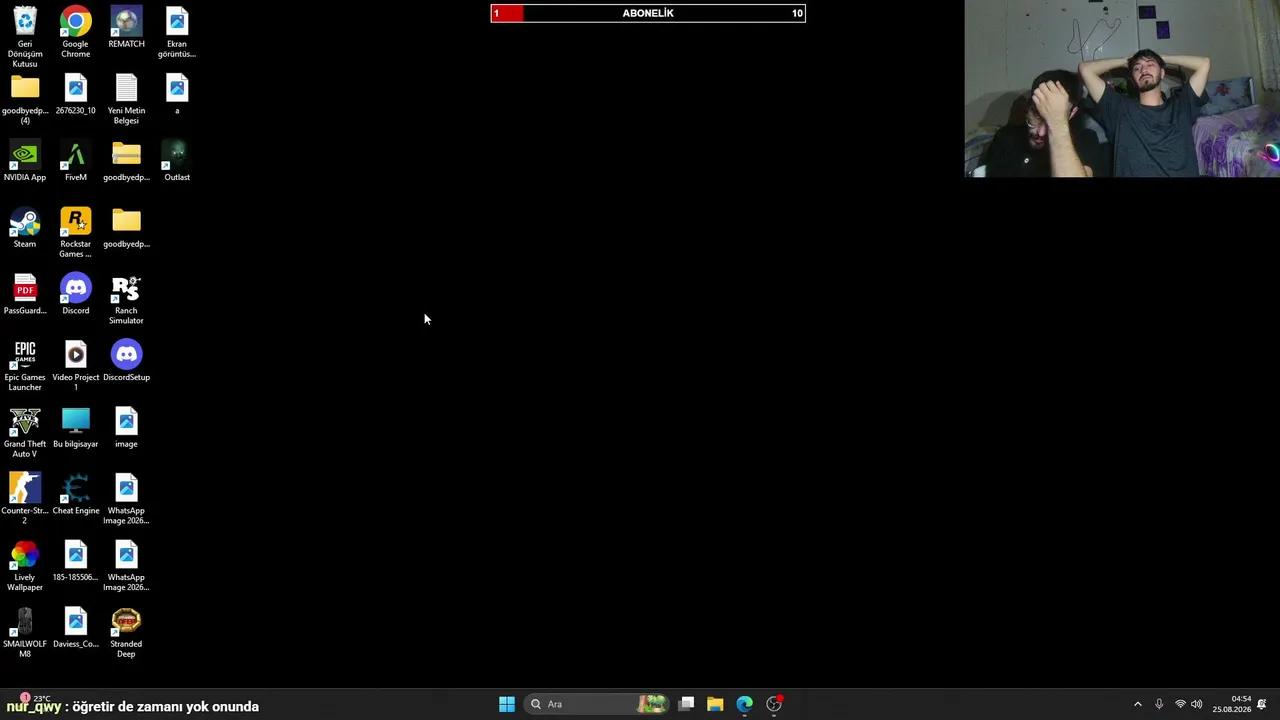Select the Epic Games Launcher icon
The image size is (1280, 720).
(x=25, y=366)
